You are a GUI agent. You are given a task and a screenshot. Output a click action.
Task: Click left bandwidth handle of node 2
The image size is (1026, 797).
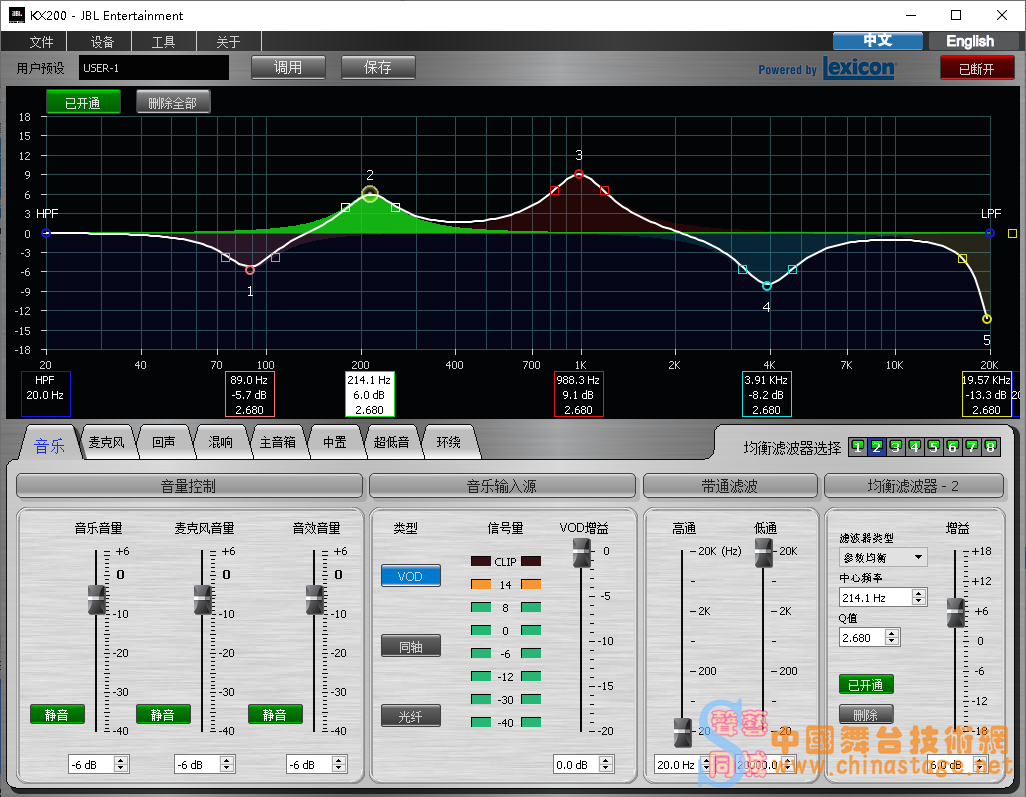pos(345,207)
